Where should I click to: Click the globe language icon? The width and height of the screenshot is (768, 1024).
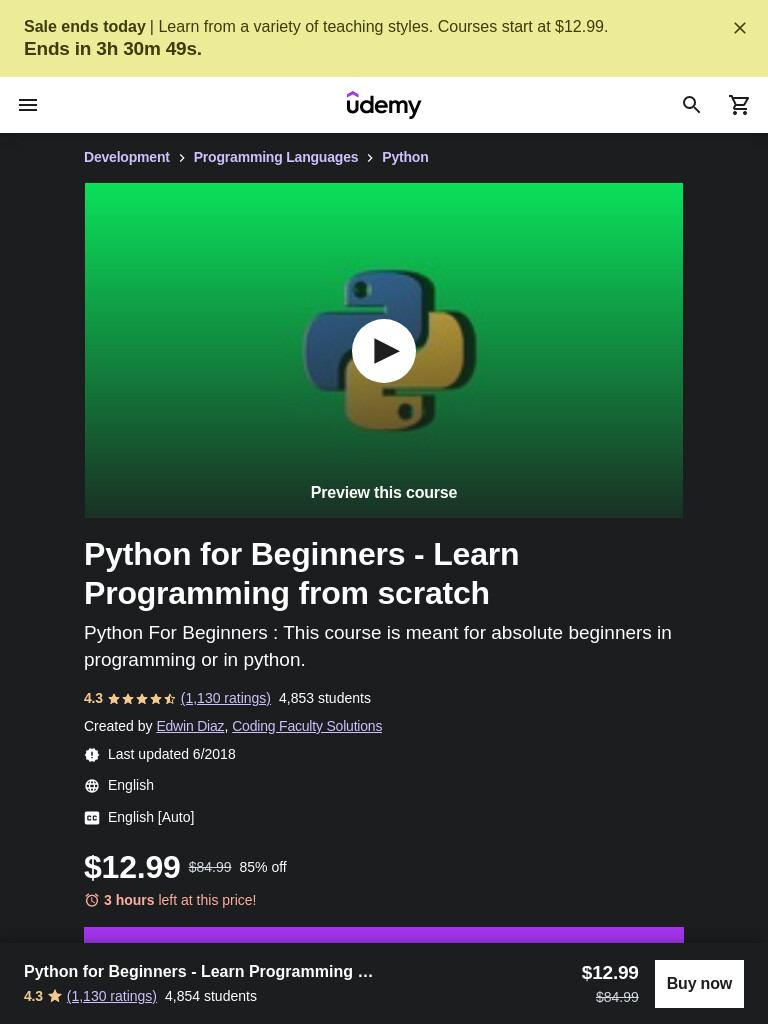coord(92,786)
